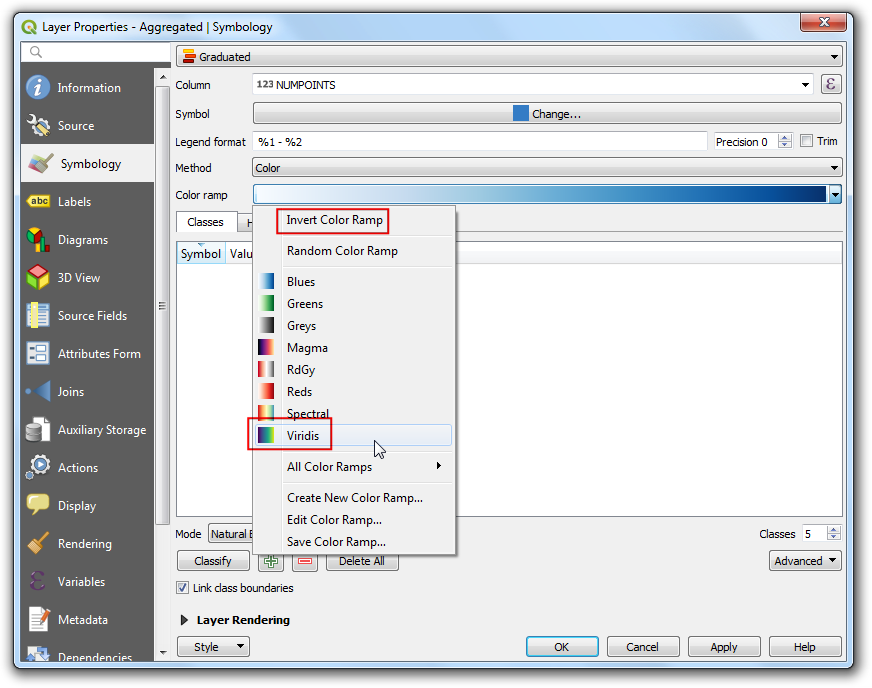Choose Create New Color Ramp
Screen dimensions: 872x688
point(354,497)
